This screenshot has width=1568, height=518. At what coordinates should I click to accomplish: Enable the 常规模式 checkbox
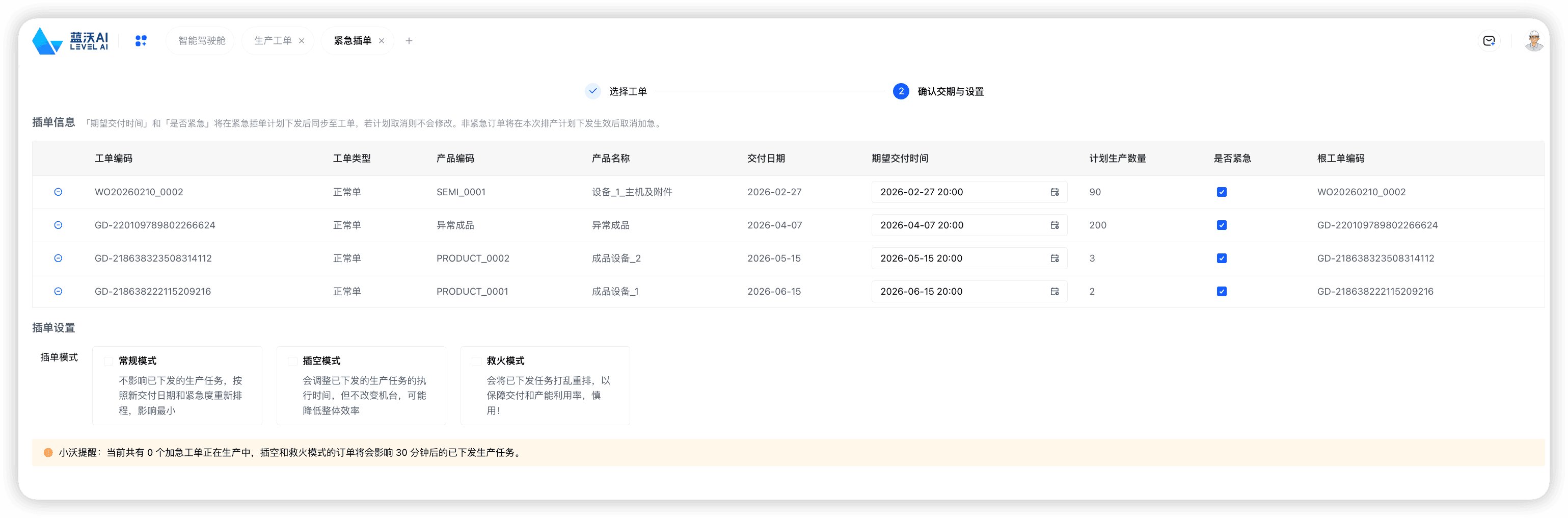click(109, 361)
